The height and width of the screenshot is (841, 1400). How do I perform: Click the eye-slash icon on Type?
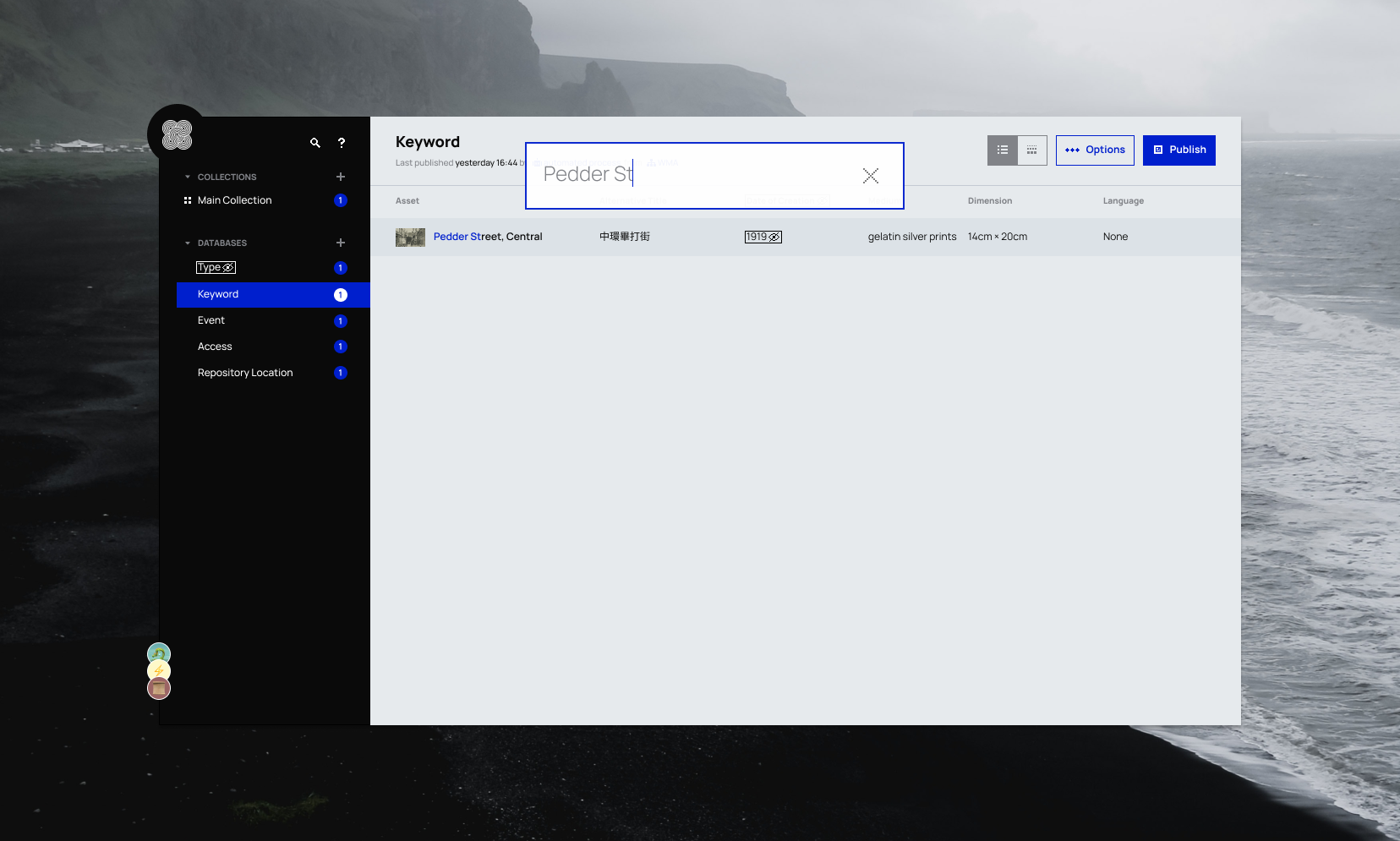click(x=228, y=268)
